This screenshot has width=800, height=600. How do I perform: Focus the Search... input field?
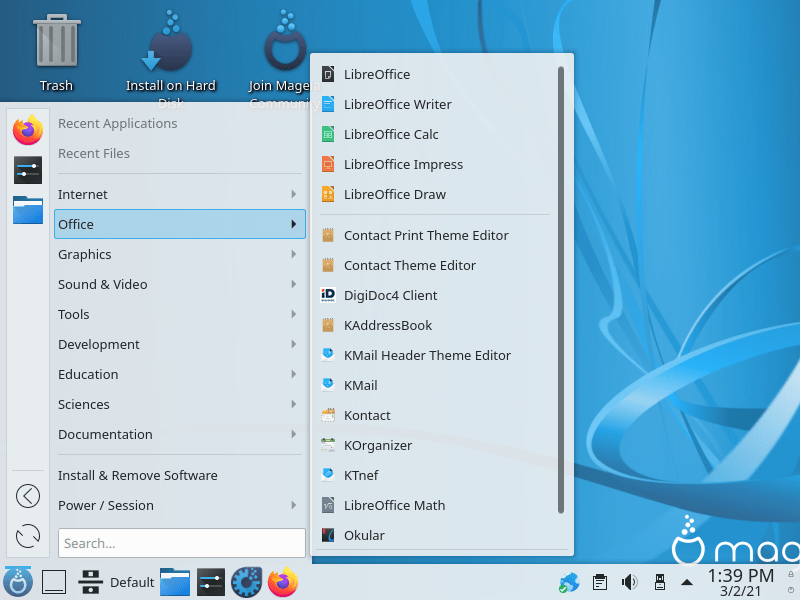point(182,543)
